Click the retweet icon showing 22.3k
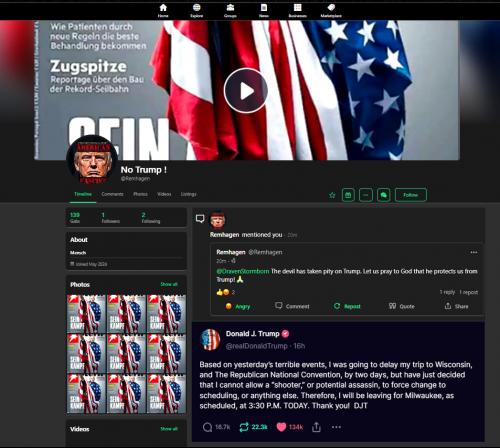The width and height of the screenshot is (500, 448). pyautogui.click(x=244, y=427)
